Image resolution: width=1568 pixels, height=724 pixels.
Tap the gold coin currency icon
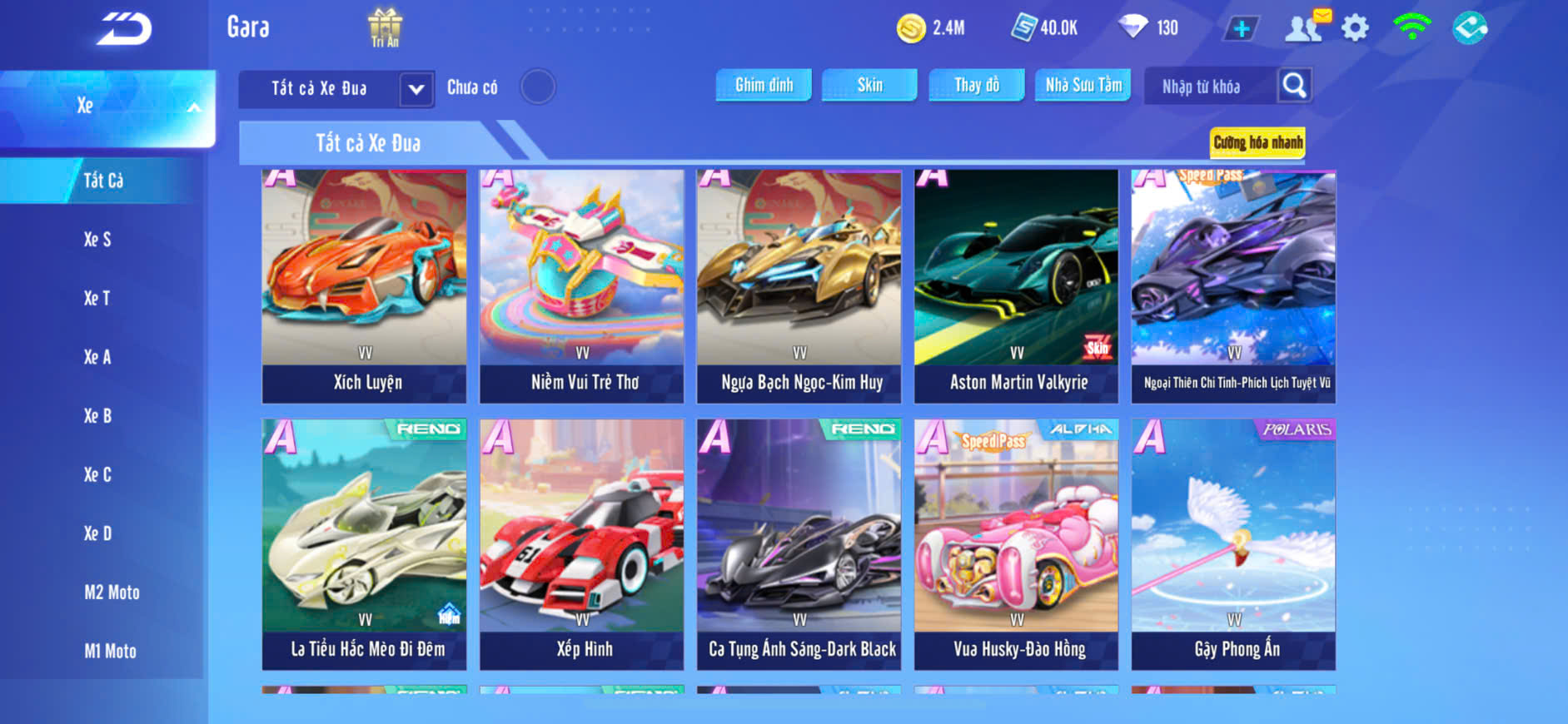point(911,28)
